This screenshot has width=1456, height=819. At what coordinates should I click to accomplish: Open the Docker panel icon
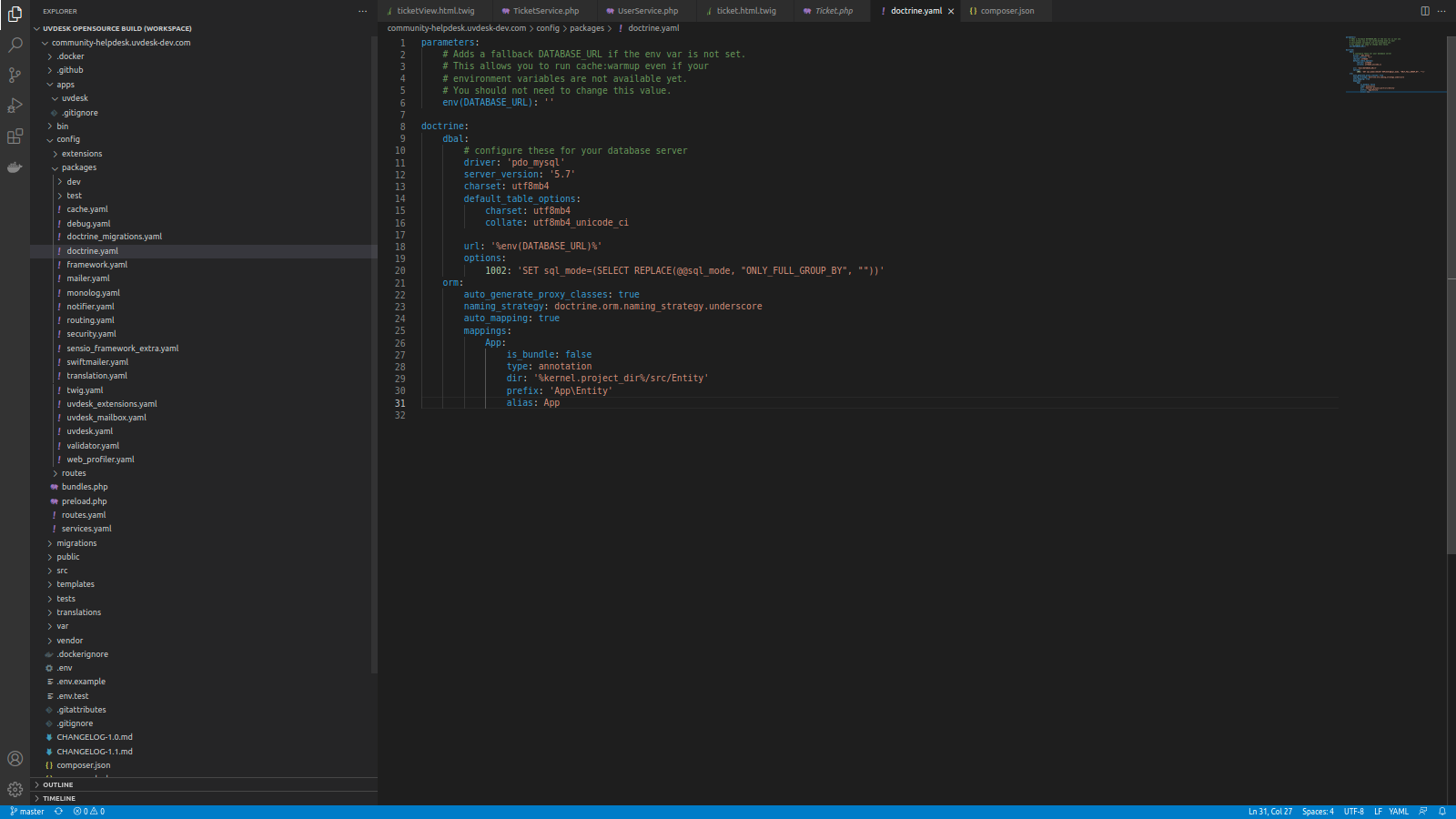15,167
